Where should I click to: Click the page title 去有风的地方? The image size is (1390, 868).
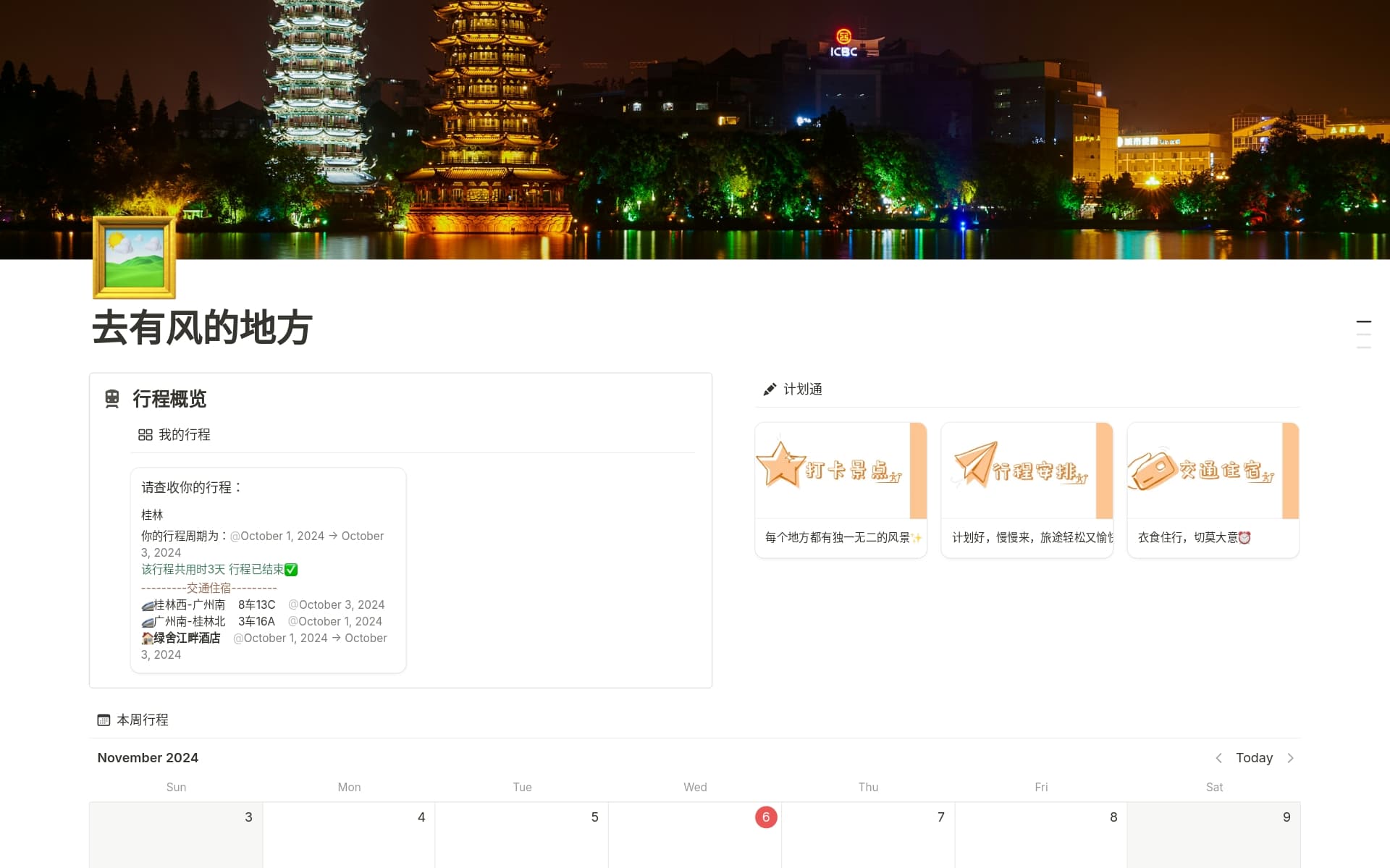(x=201, y=328)
